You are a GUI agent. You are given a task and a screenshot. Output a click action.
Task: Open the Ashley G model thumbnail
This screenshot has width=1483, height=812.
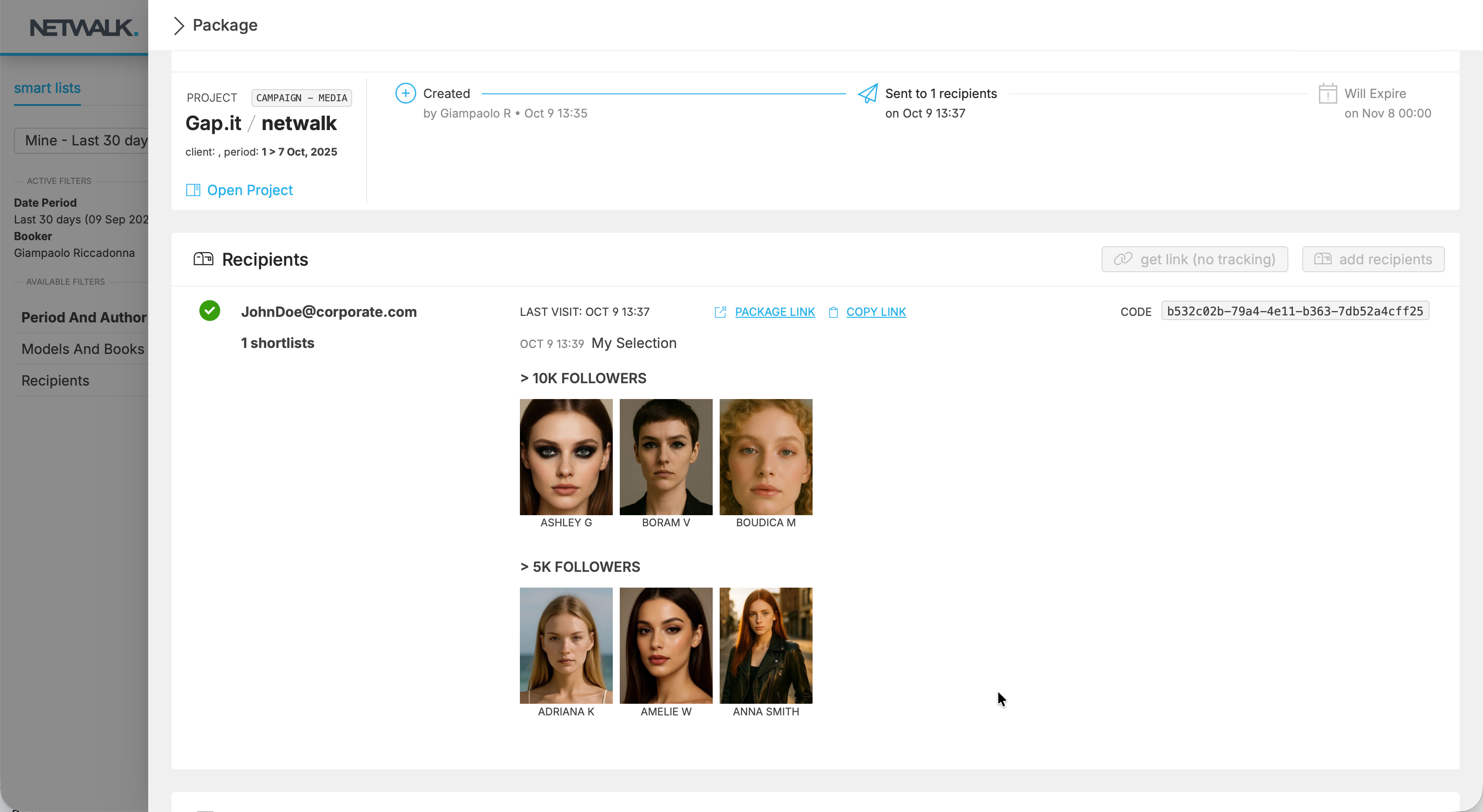pos(566,457)
